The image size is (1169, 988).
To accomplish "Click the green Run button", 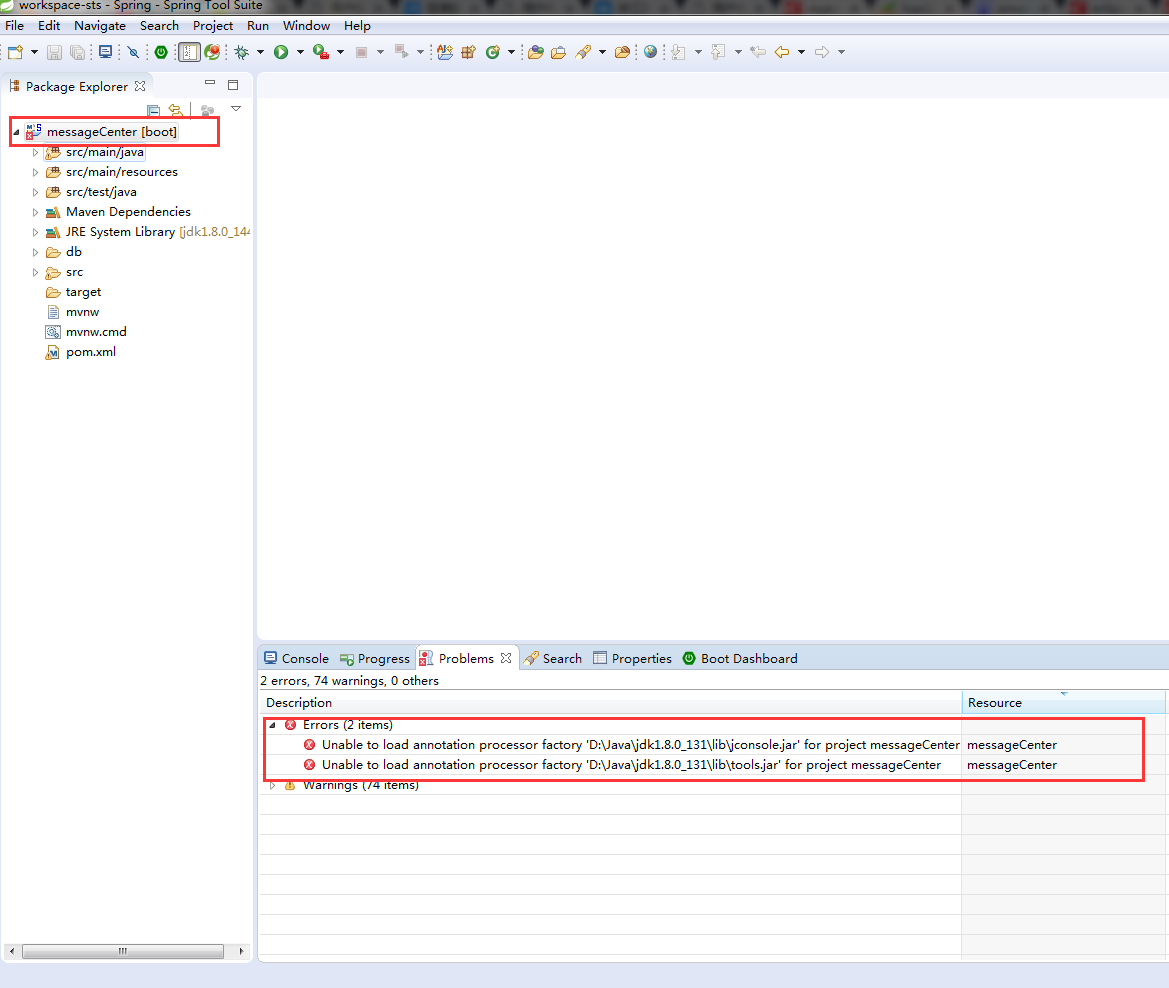I will [281, 52].
